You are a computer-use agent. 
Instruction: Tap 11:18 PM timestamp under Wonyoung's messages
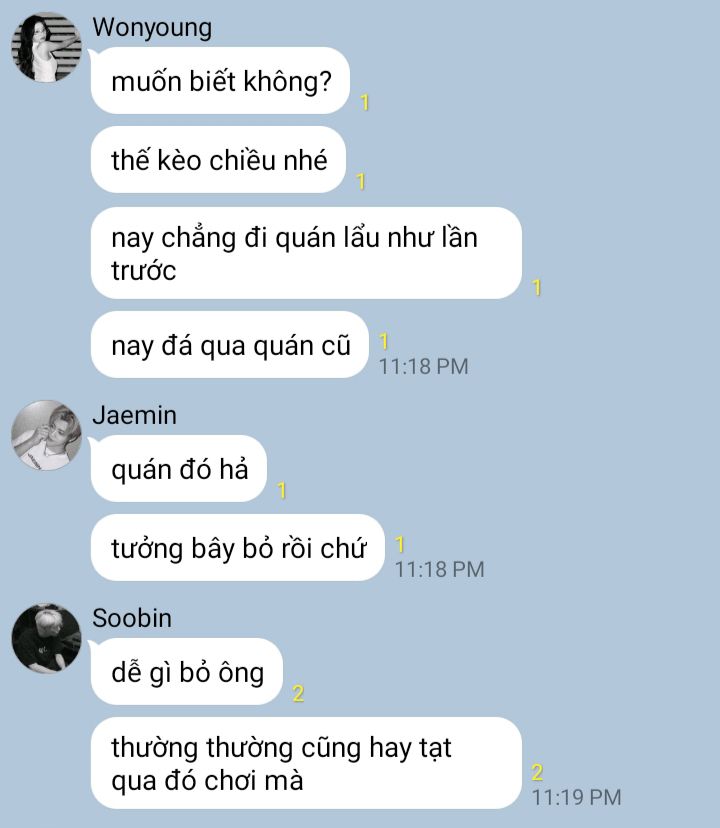point(424,366)
